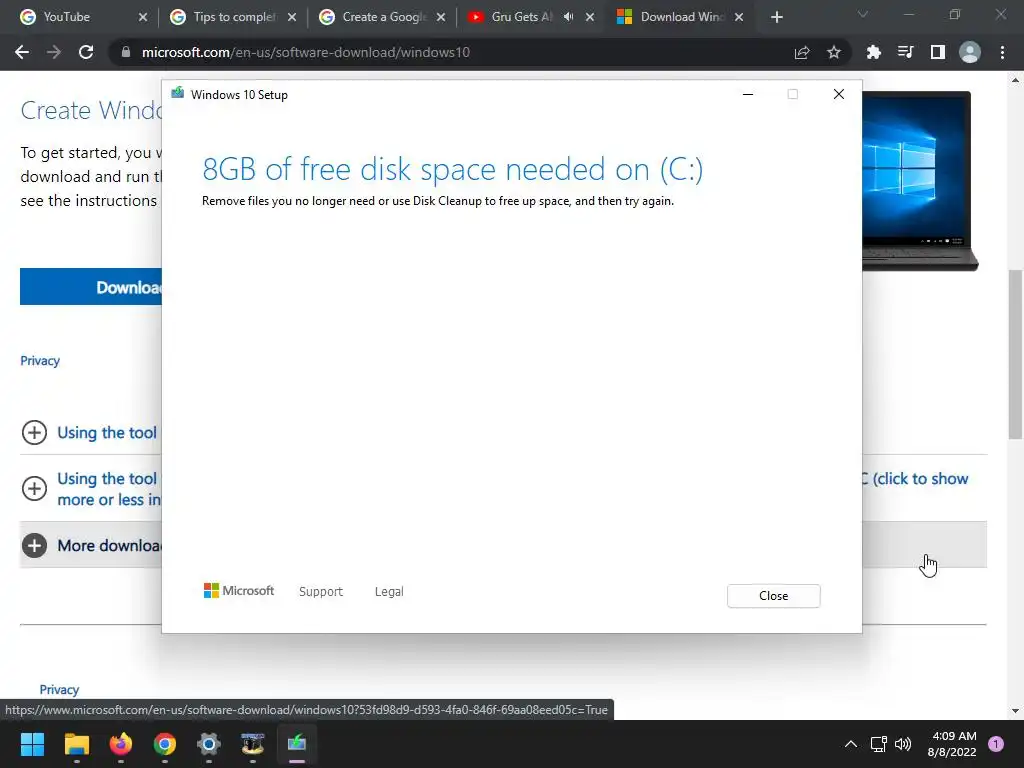Click the page vertical scrollbar thumb

pos(1015,354)
